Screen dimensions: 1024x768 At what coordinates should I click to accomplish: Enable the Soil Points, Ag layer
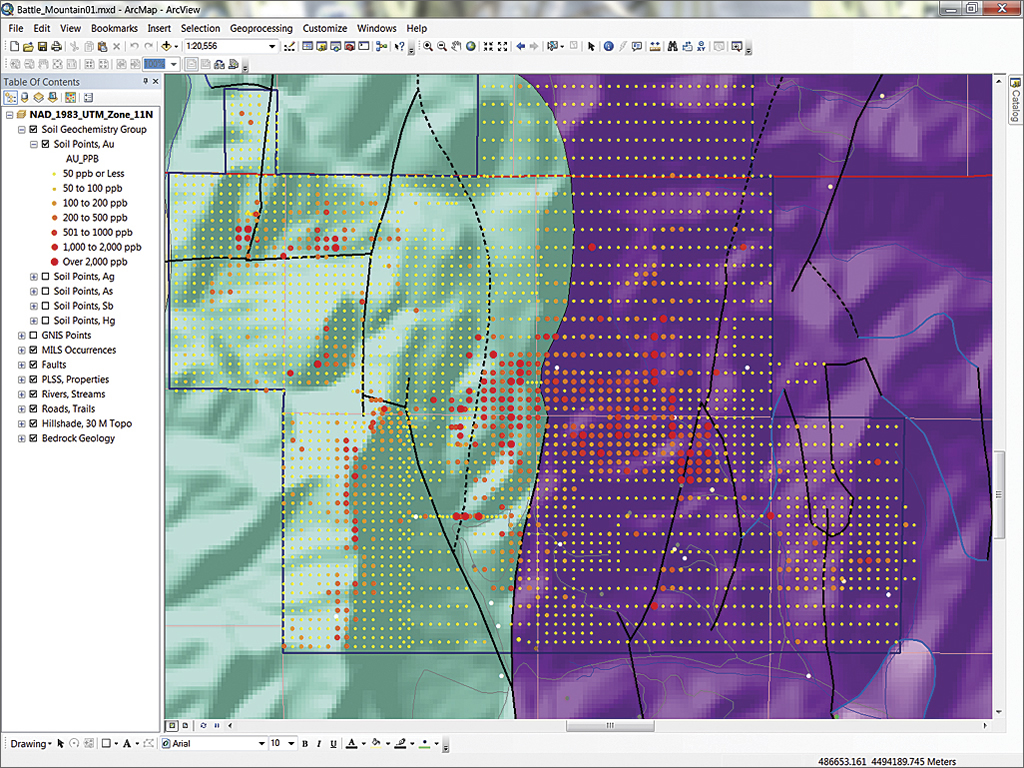tap(46, 277)
